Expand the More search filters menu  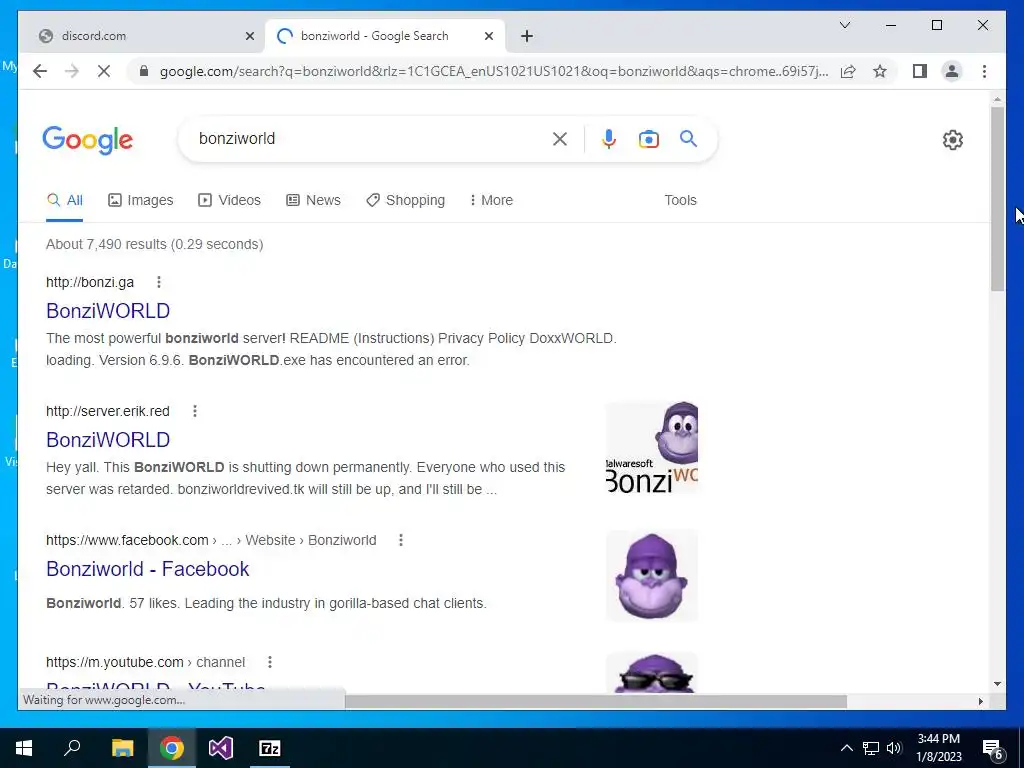click(x=491, y=200)
